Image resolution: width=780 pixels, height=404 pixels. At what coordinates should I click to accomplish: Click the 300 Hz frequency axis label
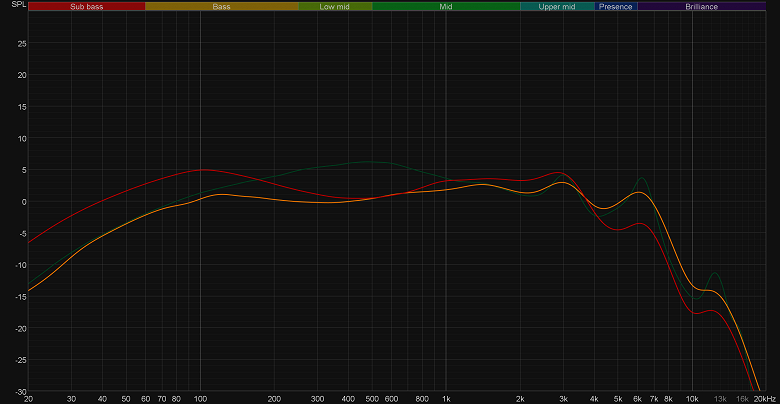coord(317,399)
